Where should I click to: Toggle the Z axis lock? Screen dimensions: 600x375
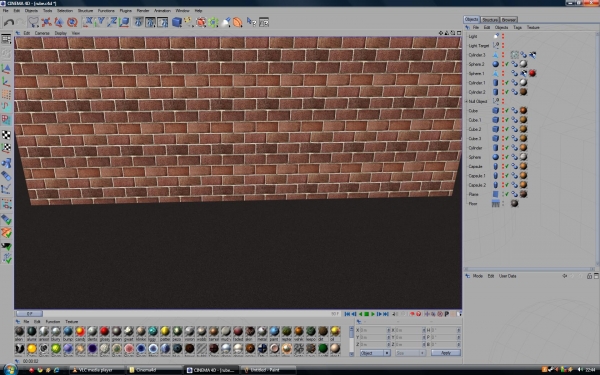coord(112,22)
